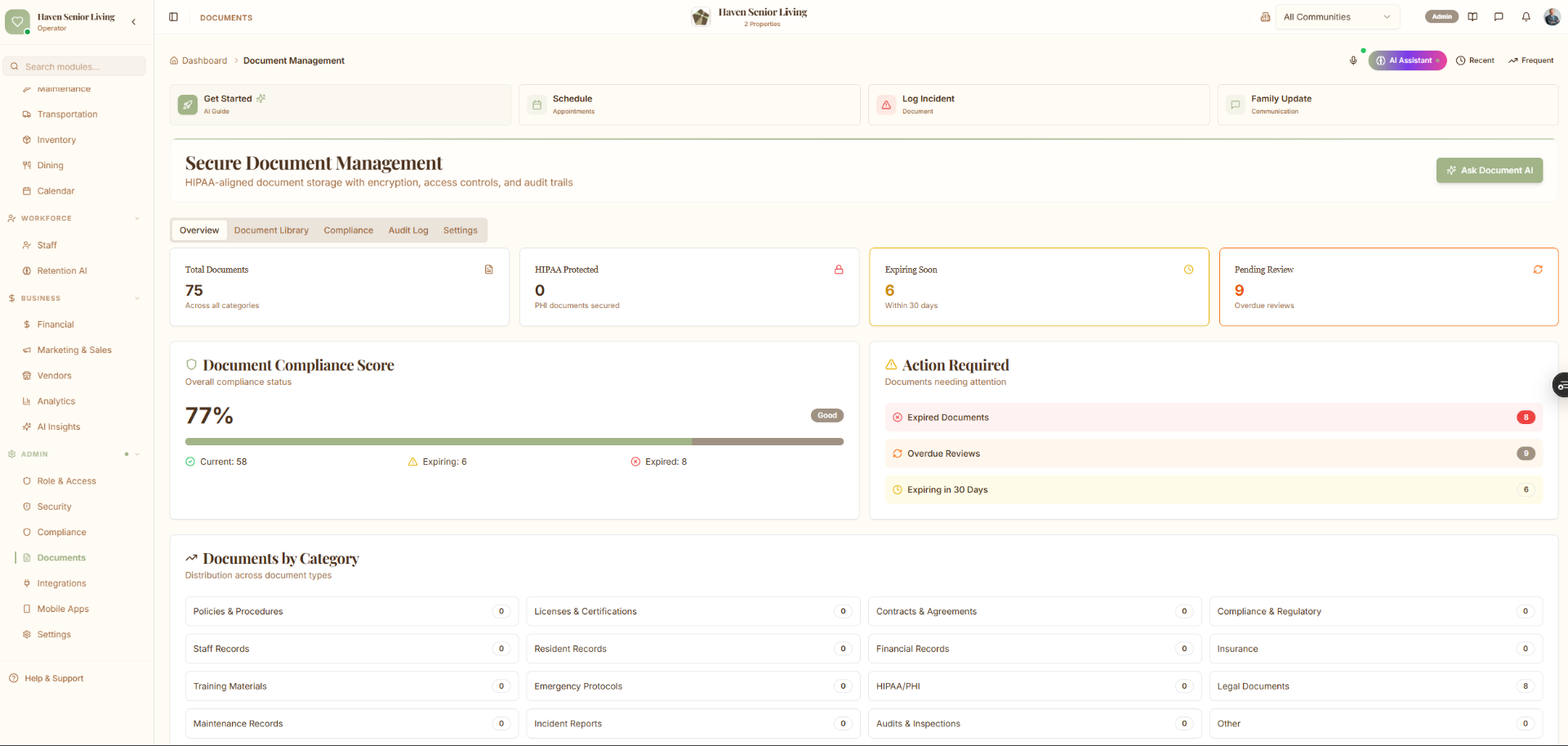
Task: Click the Admin role badge
Action: [1441, 17]
